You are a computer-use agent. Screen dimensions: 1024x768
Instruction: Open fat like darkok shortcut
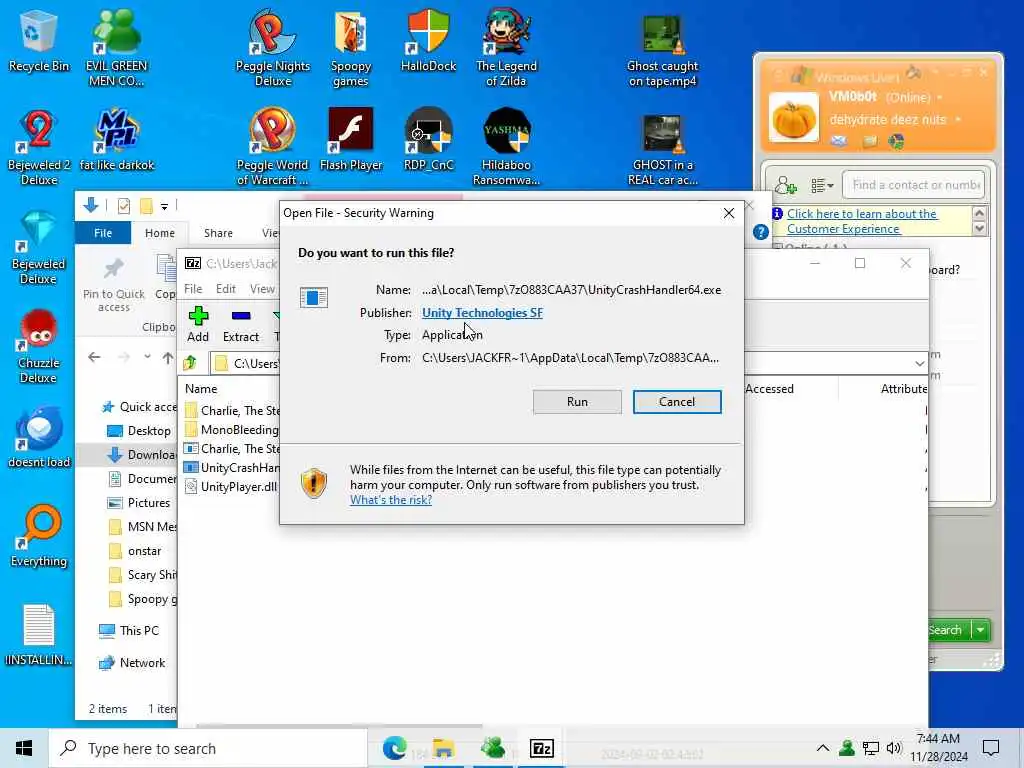(x=116, y=140)
